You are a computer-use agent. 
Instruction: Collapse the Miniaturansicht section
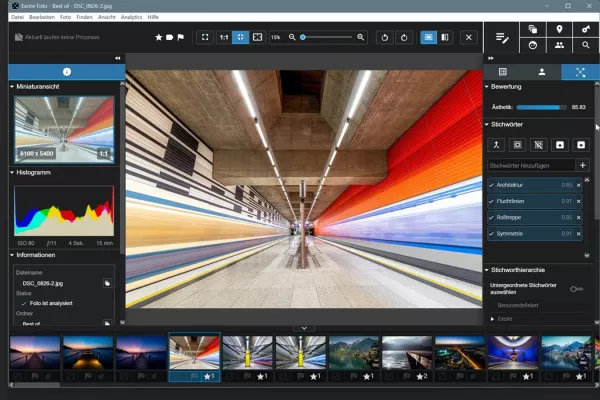pyautogui.click(x=11, y=88)
